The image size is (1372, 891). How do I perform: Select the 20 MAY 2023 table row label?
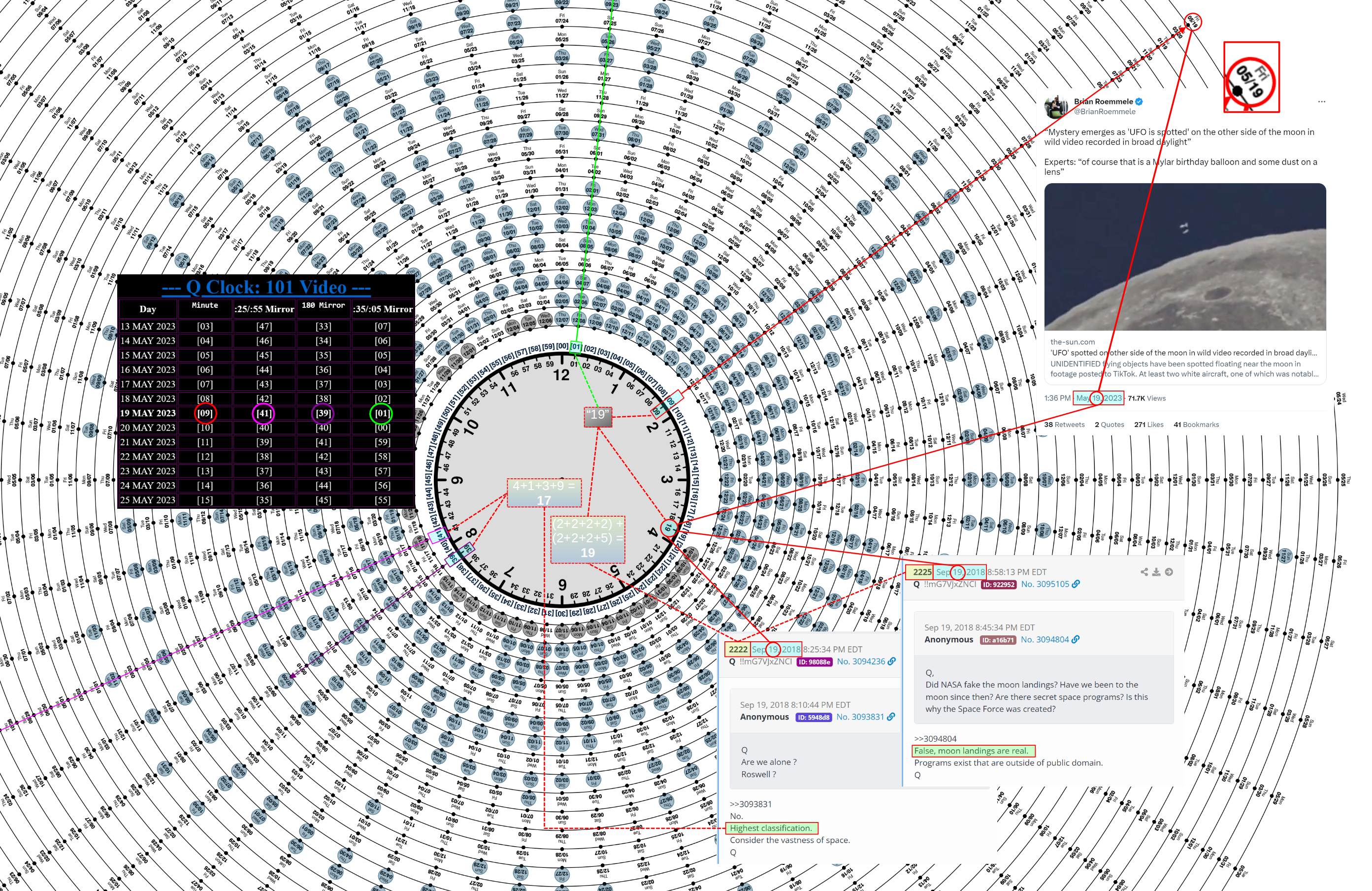148,428
